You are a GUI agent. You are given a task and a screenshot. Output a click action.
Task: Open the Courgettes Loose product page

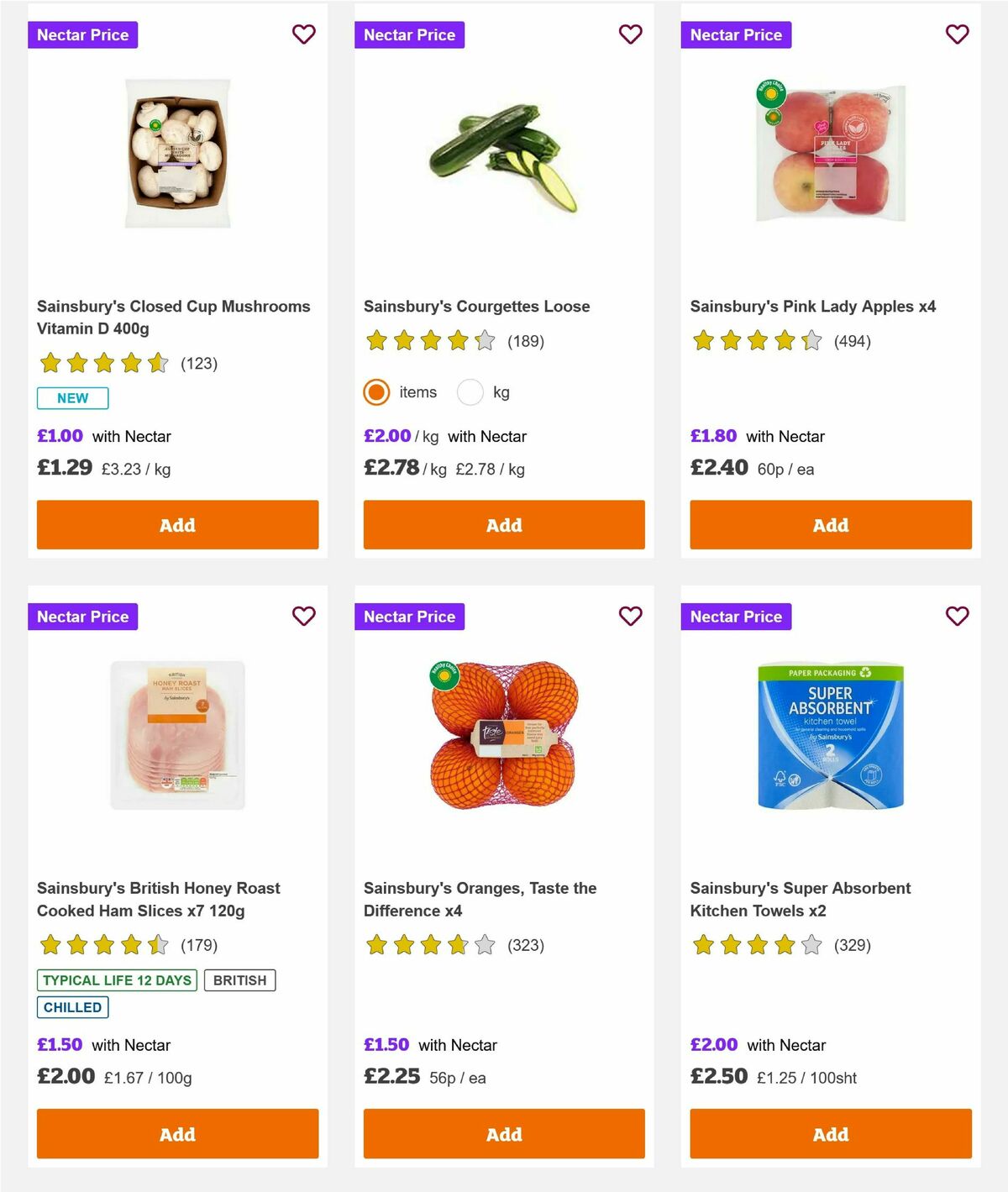(475, 306)
